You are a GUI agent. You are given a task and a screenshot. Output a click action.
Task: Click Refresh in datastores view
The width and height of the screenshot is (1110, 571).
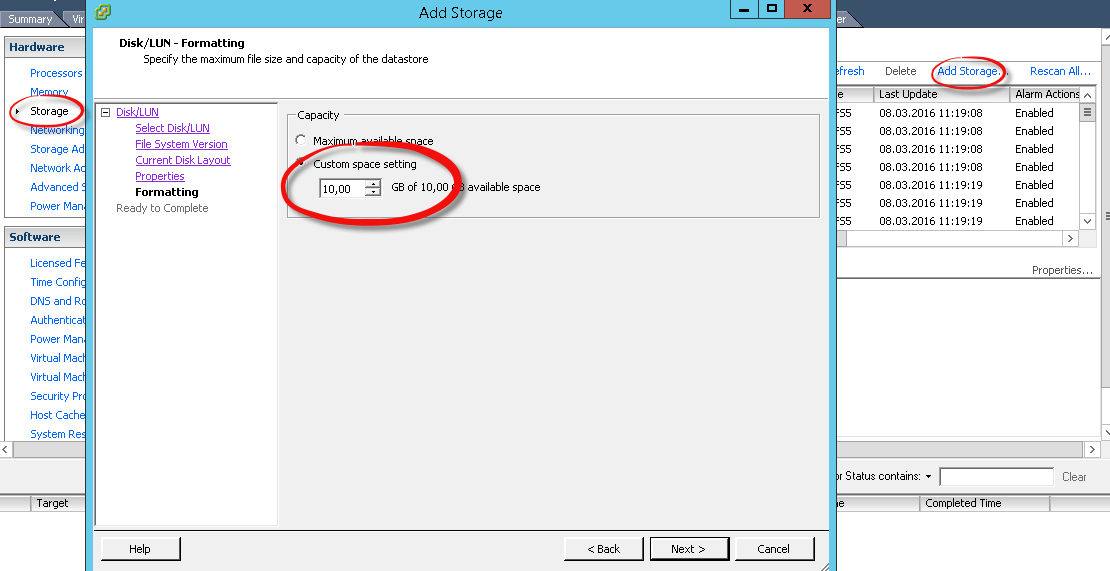tap(851, 71)
